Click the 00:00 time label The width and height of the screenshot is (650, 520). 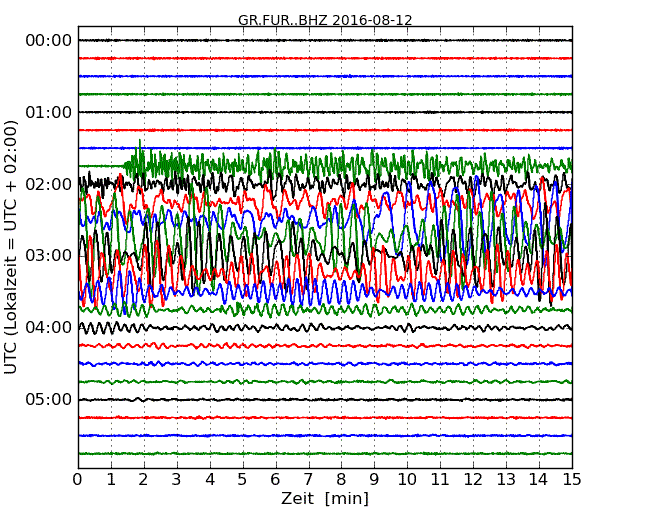[49, 41]
